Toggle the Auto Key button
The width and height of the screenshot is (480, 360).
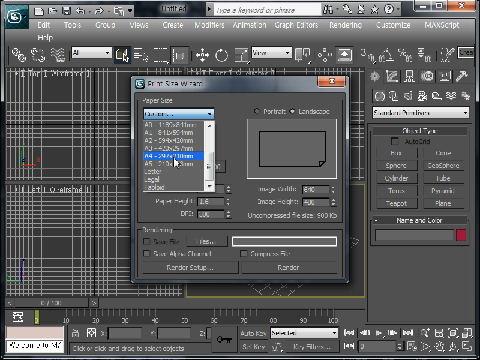253,333
